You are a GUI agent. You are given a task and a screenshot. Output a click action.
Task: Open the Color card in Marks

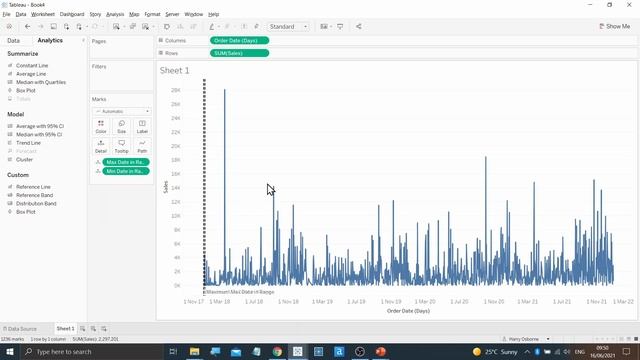[101, 127]
